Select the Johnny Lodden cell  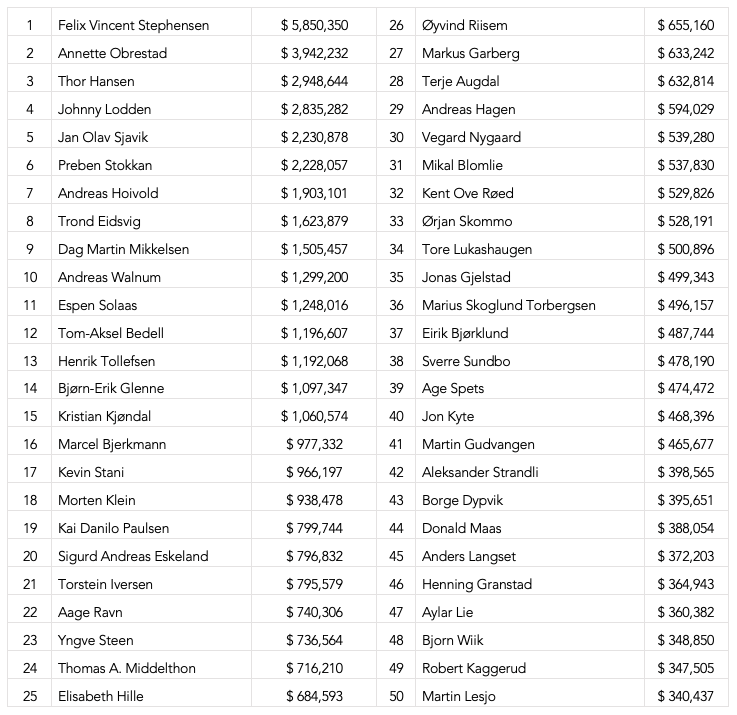click(104, 109)
